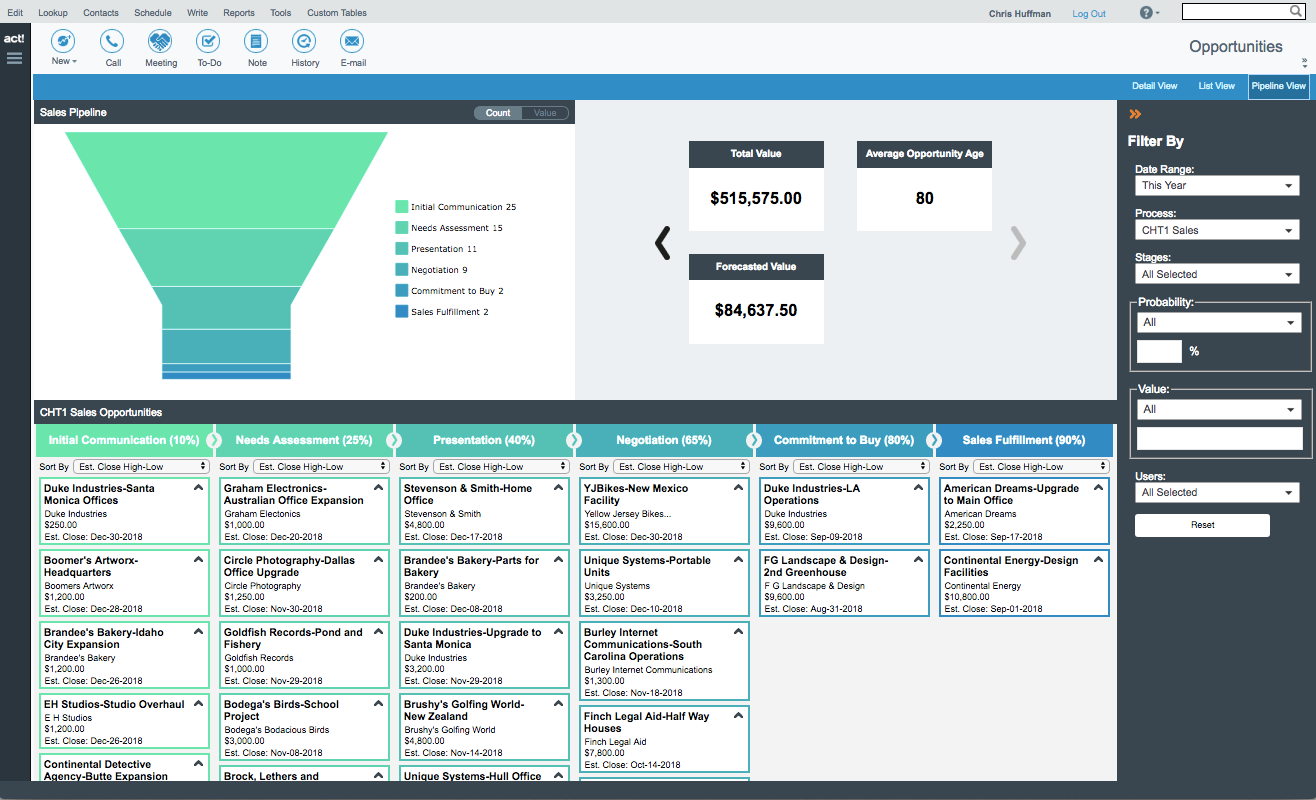Open the Edit menu

(x=15, y=13)
